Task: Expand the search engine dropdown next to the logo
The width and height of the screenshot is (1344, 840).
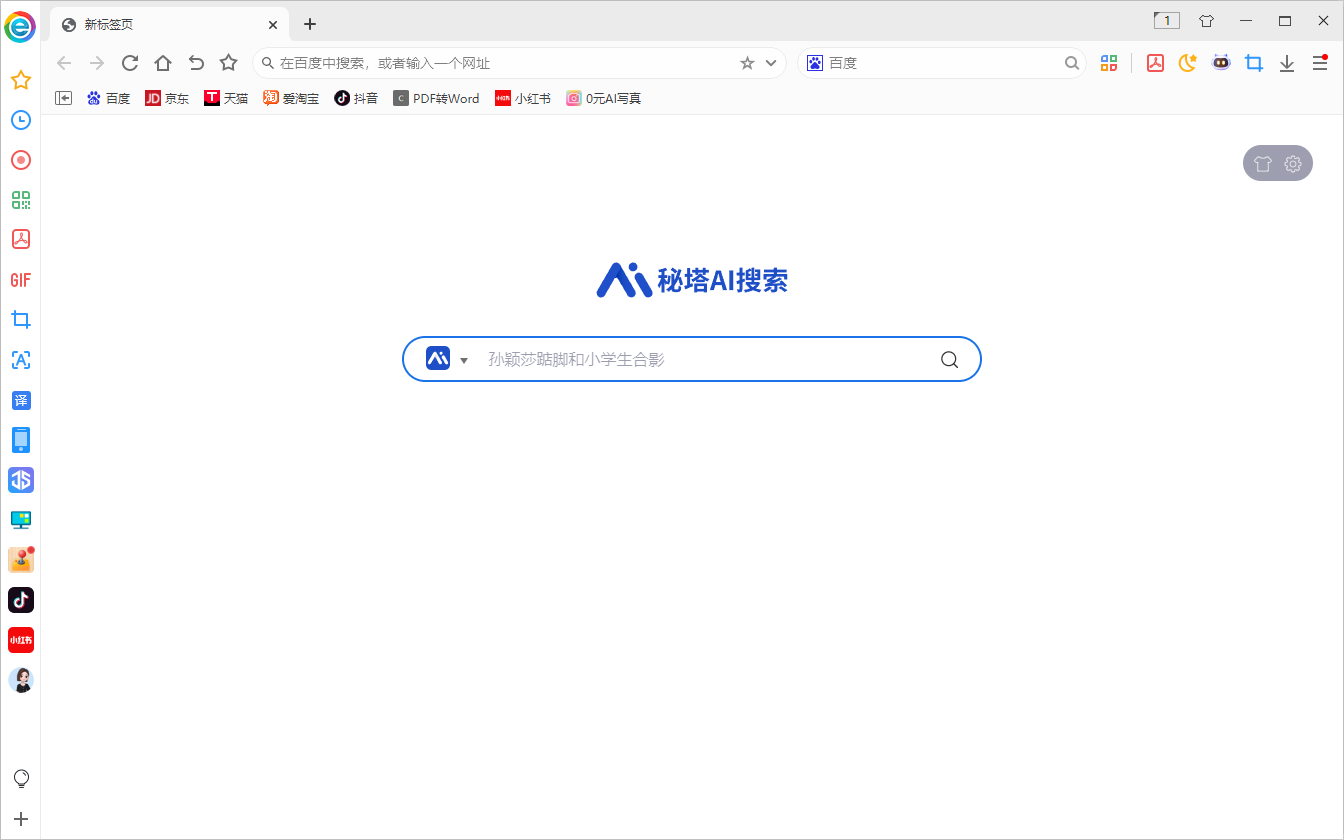Action: click(463, 359)
